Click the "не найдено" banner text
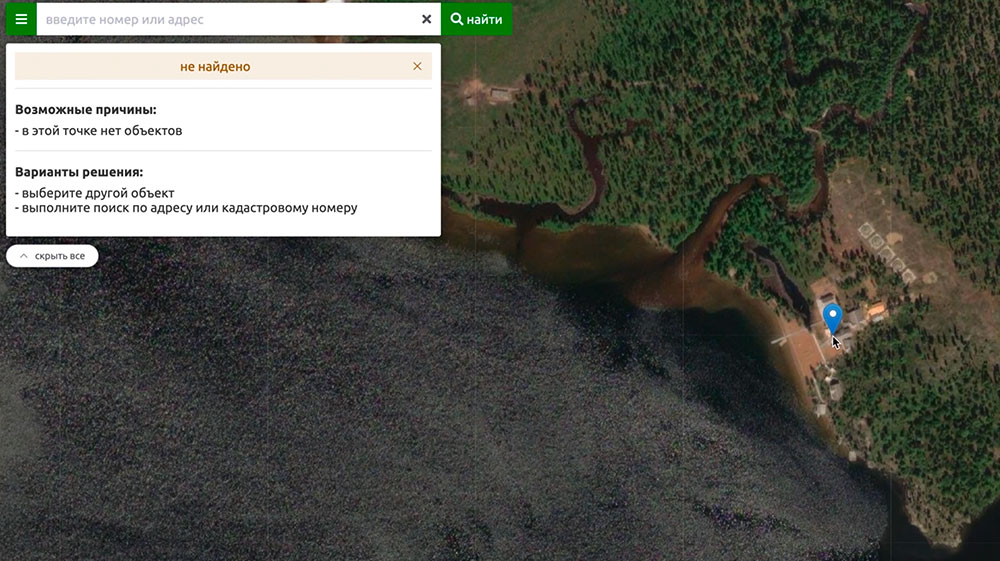The image size is (1000, 561). pos(215,67)
